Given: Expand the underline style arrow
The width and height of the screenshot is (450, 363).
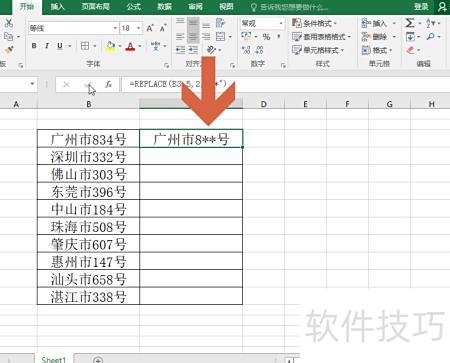Looking at the screenshot, I should (x=70, y=46).
